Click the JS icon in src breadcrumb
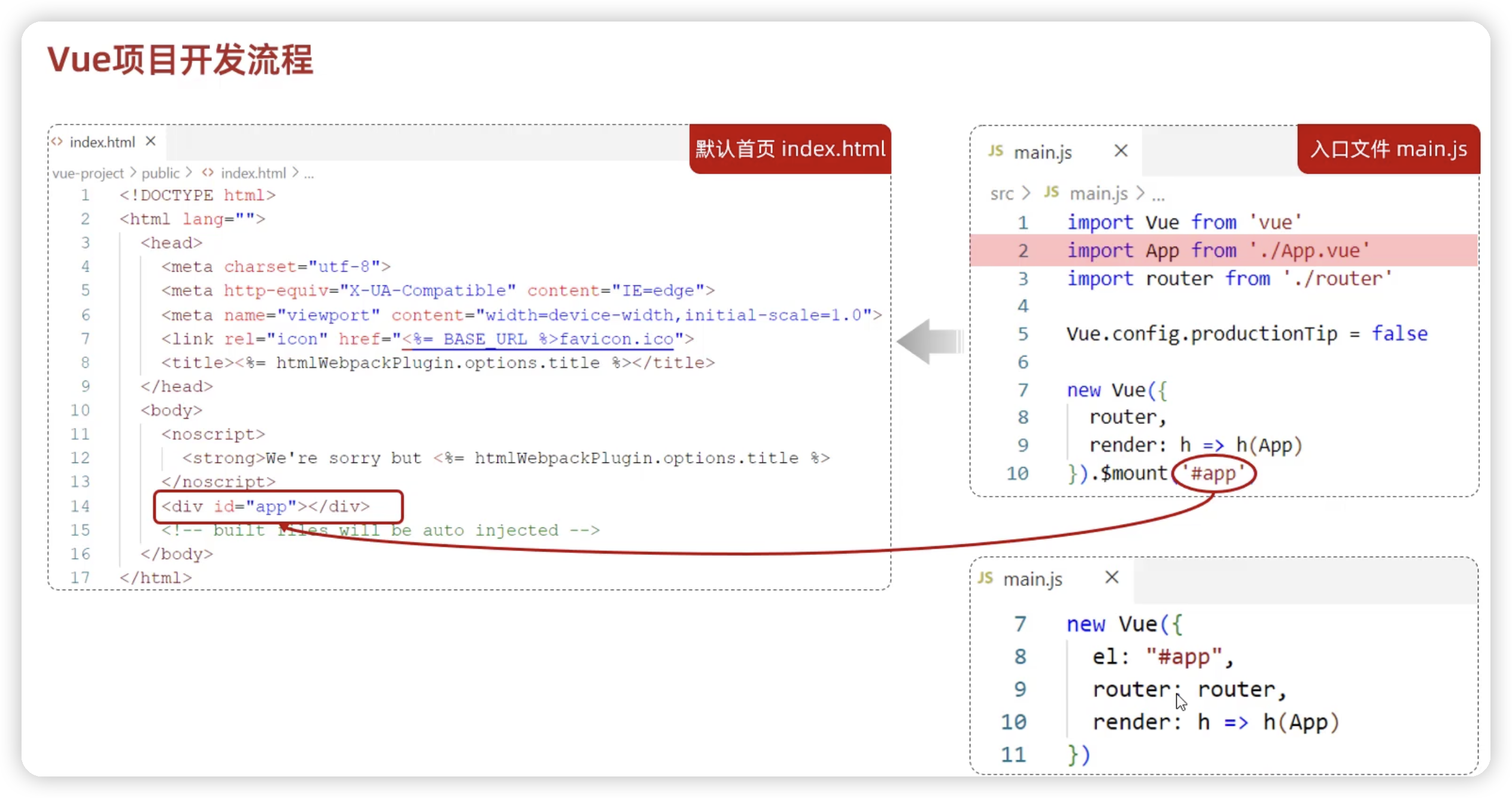This screenshot has width=1512, height=798. (1051, 193)
